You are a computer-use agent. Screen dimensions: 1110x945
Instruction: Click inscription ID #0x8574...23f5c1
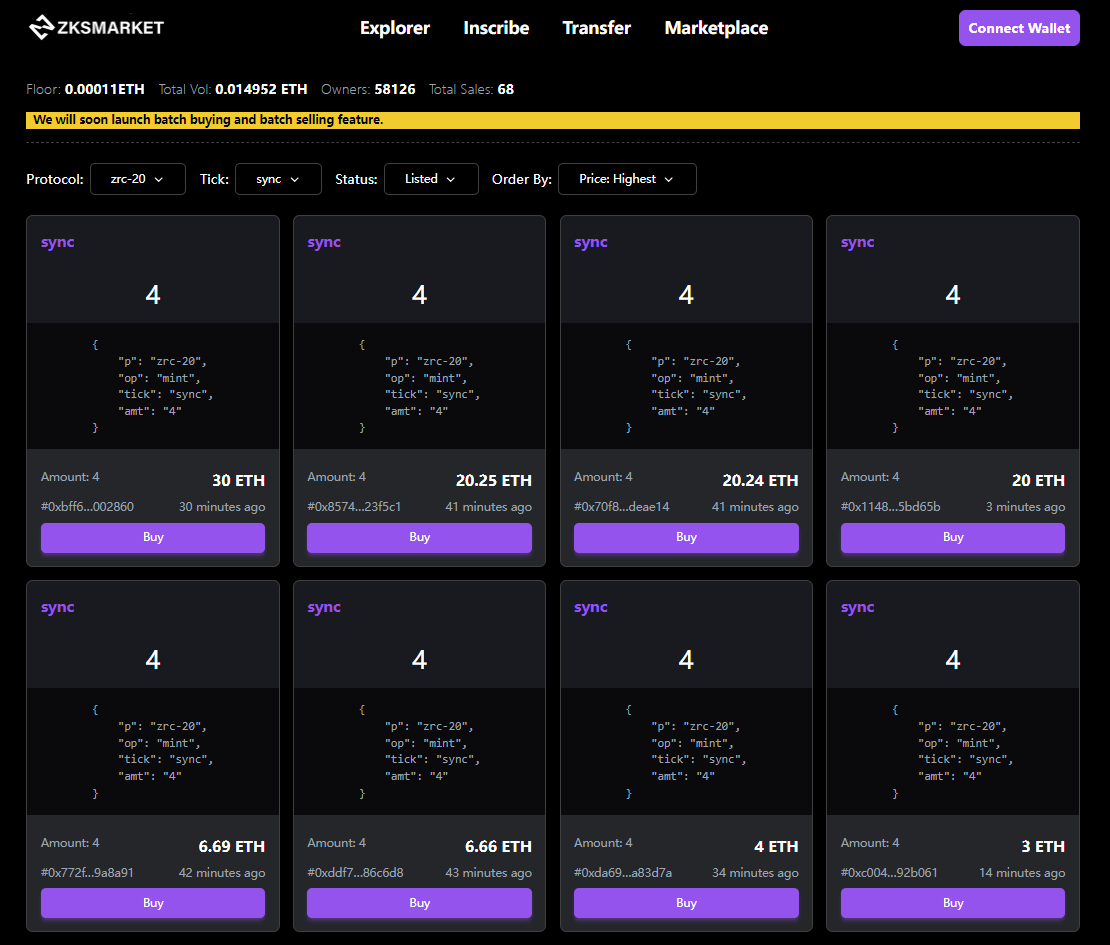coord(354,507)
